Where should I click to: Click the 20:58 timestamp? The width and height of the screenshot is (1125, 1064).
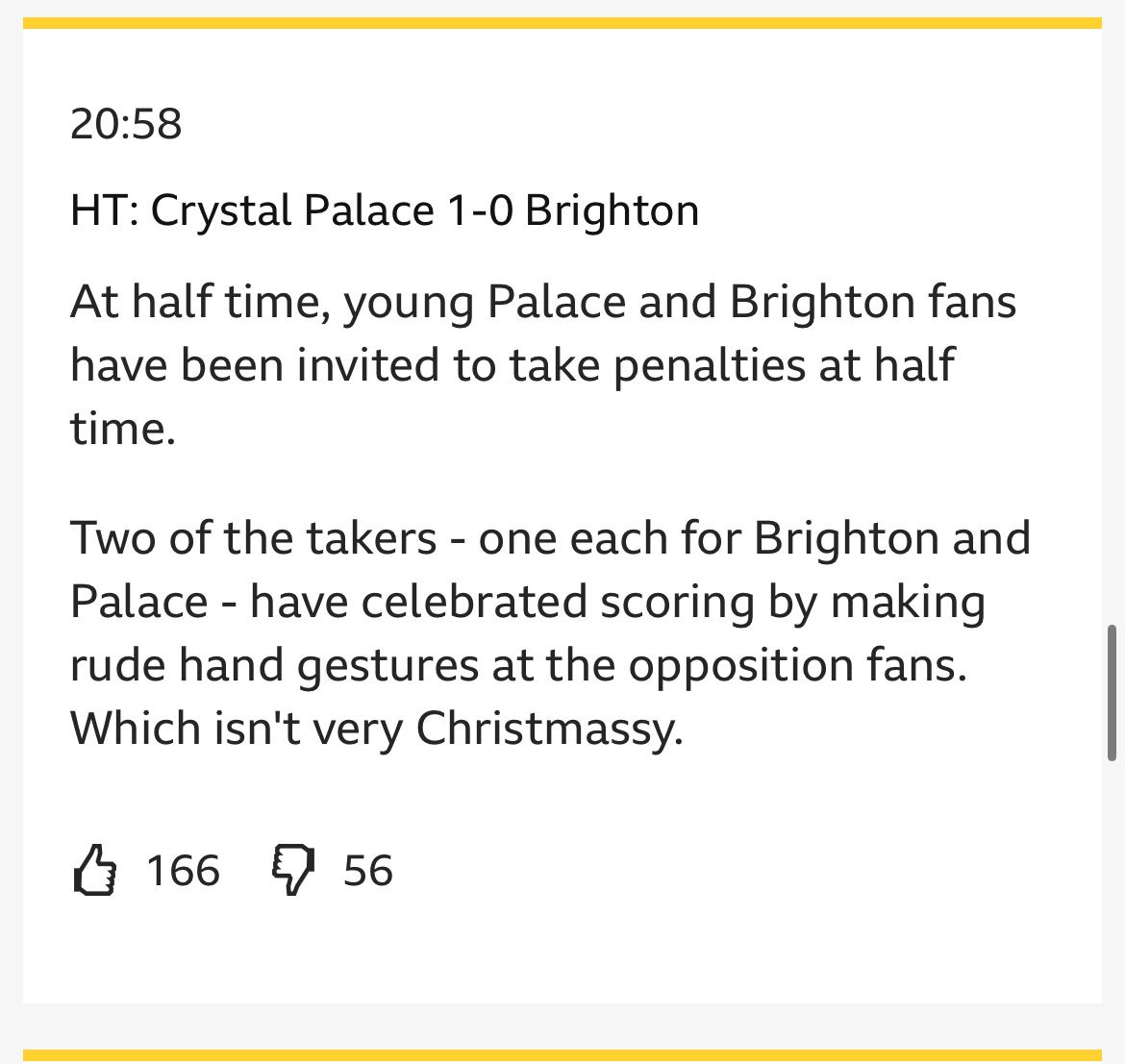[126, 123]
